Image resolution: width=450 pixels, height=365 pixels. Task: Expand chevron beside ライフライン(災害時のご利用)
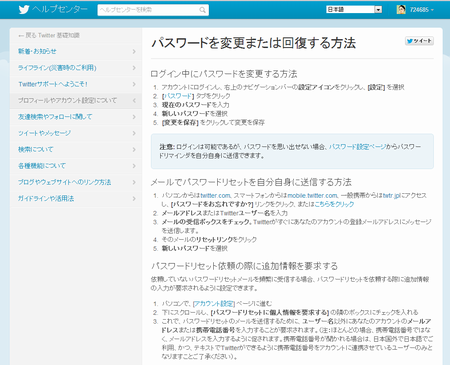[x=134, y=68]
